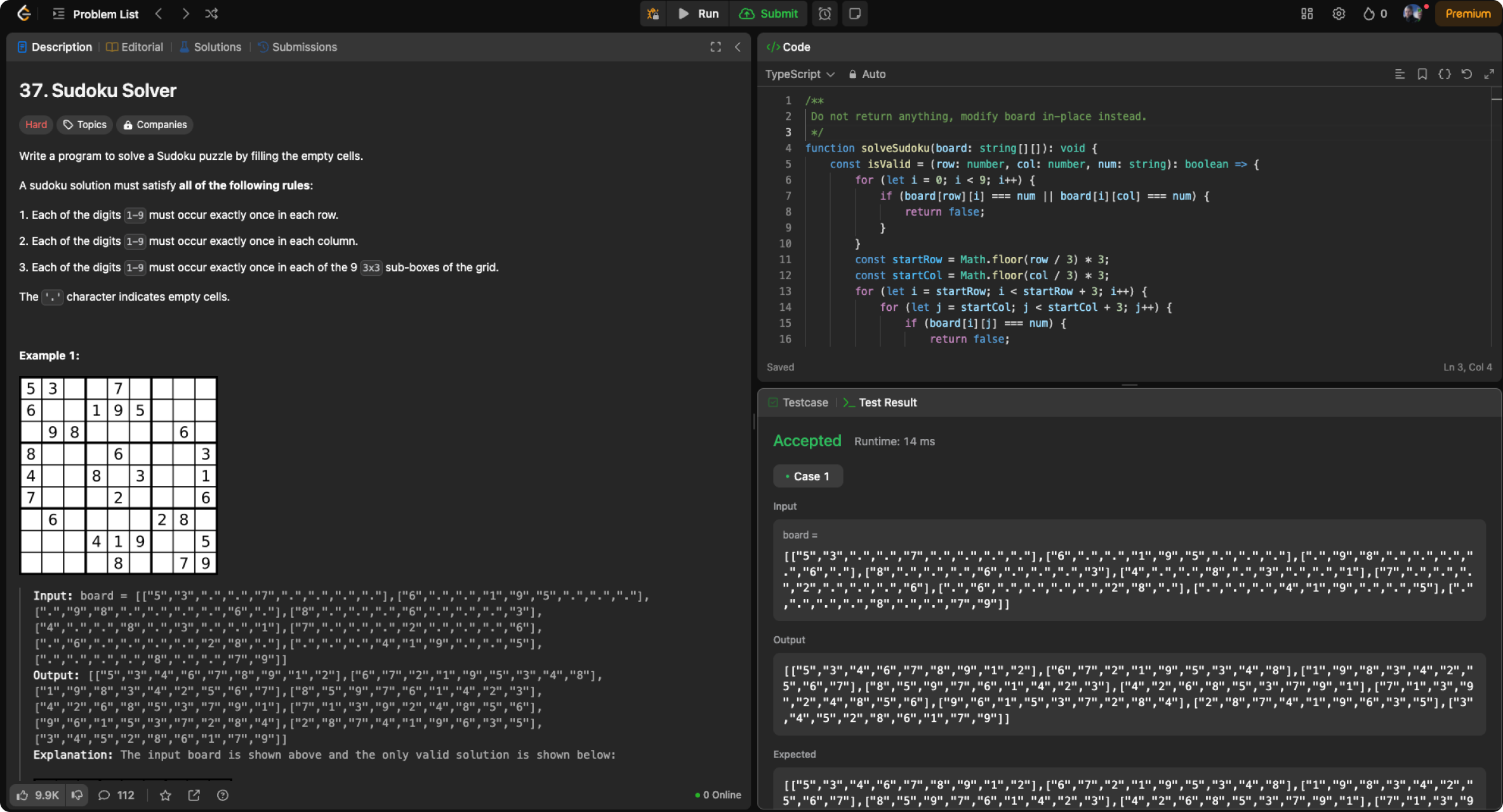The width and height of the screenshot is (1503, 812).
Task: Run the code
Action: pos(698,13)
